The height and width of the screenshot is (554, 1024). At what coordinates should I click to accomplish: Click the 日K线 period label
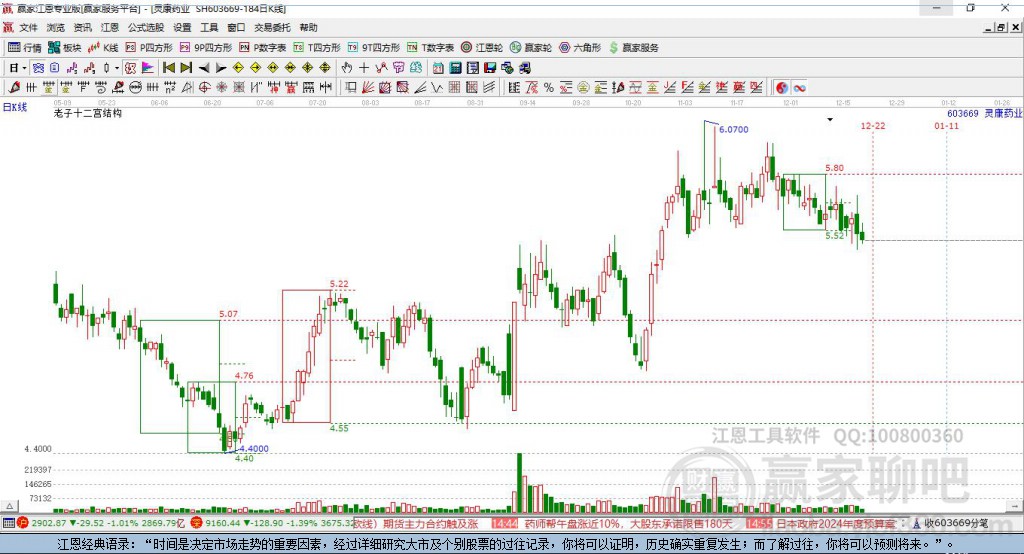(14, 107)
